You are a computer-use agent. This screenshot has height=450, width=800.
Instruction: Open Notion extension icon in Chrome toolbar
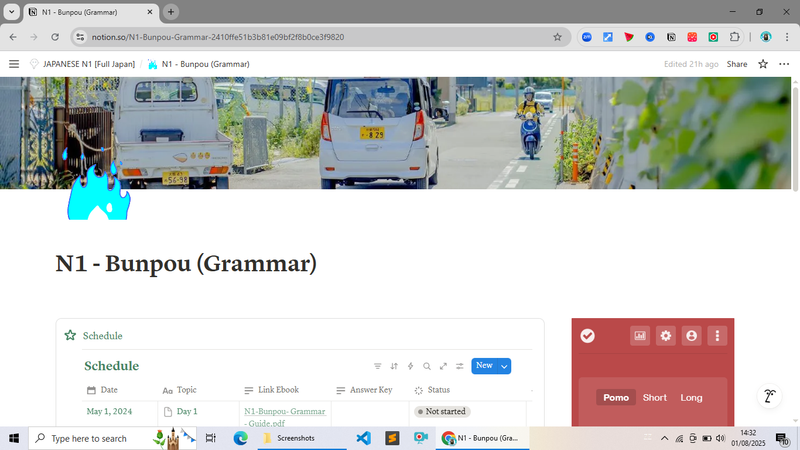tap(671, 37)
